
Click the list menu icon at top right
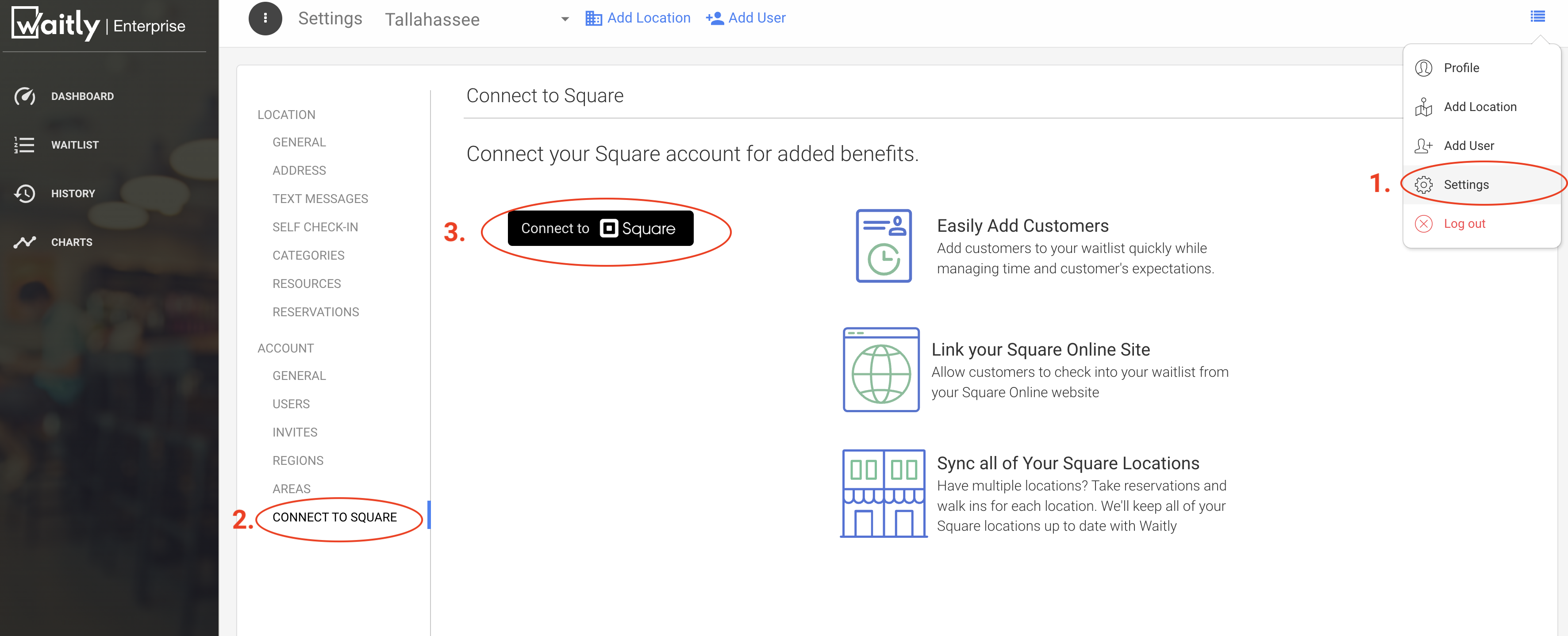[x=1537, y=16]
